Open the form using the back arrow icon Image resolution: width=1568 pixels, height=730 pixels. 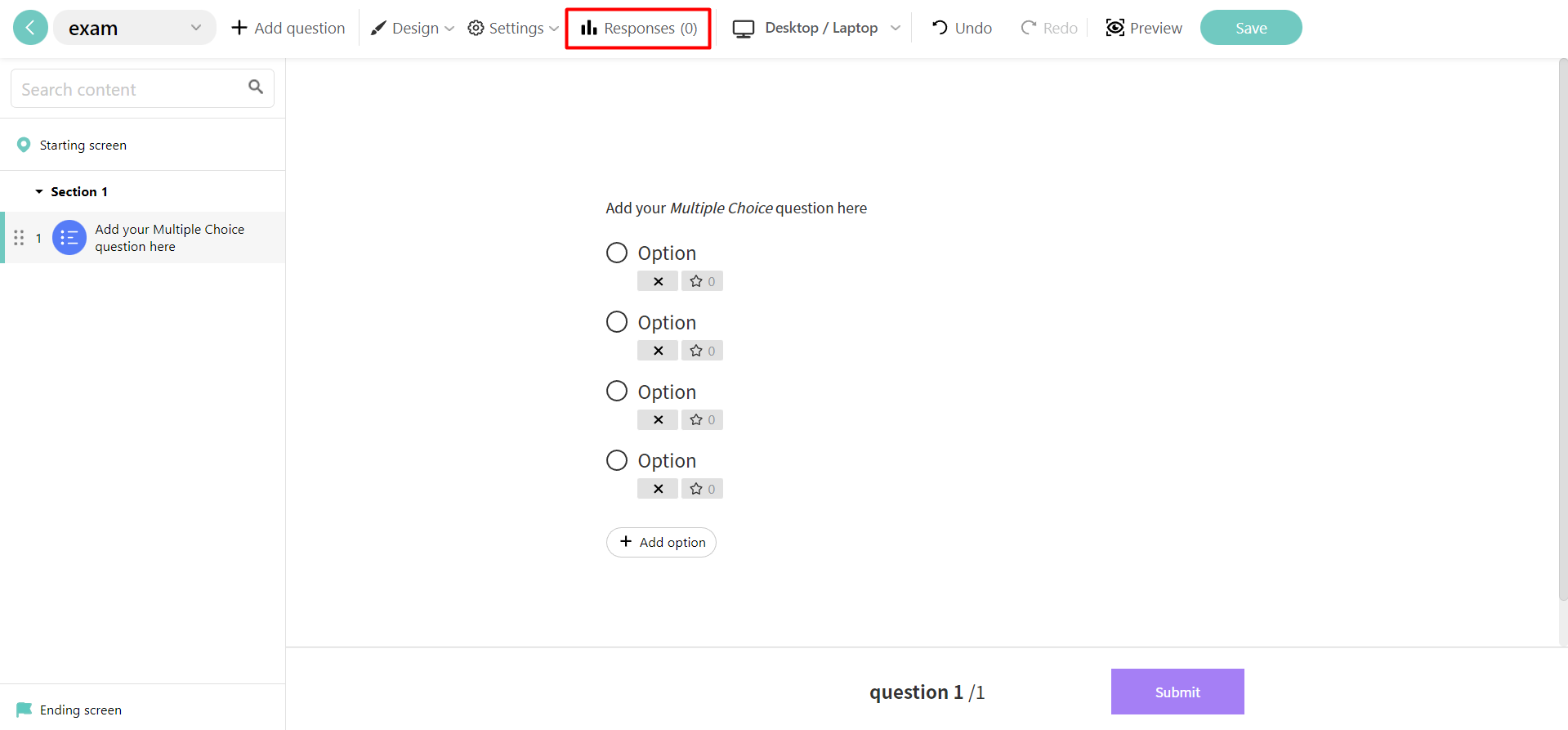[29, 27]
